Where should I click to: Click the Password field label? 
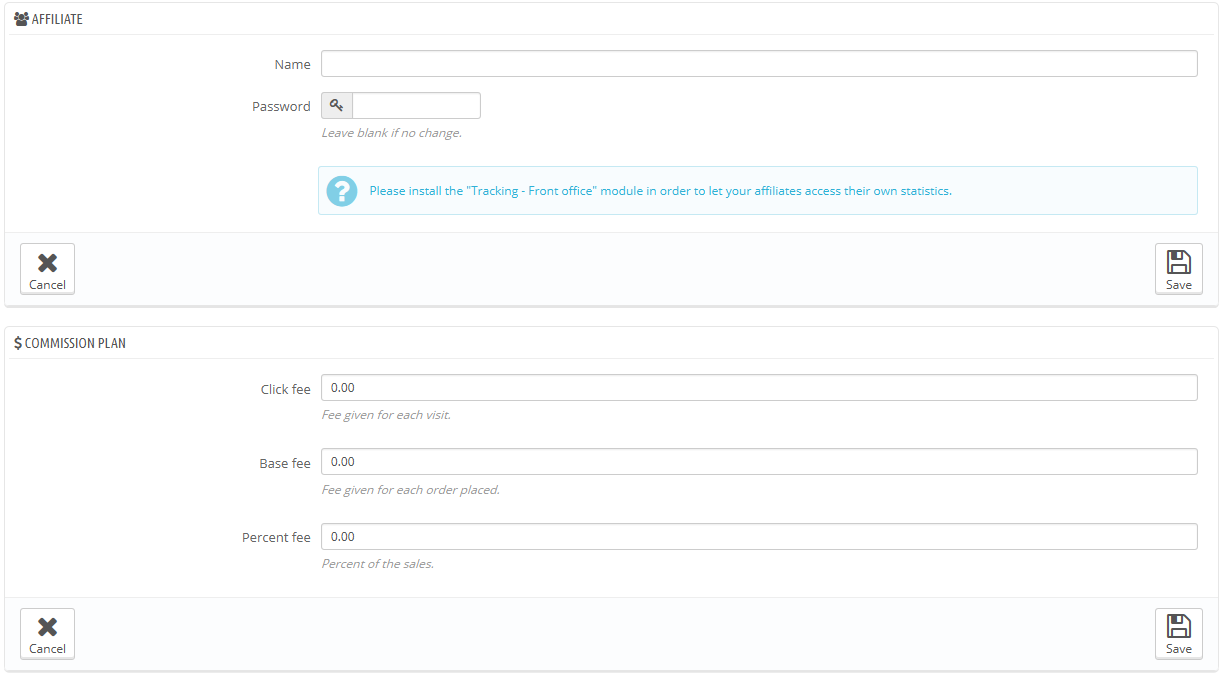[281, 107]
